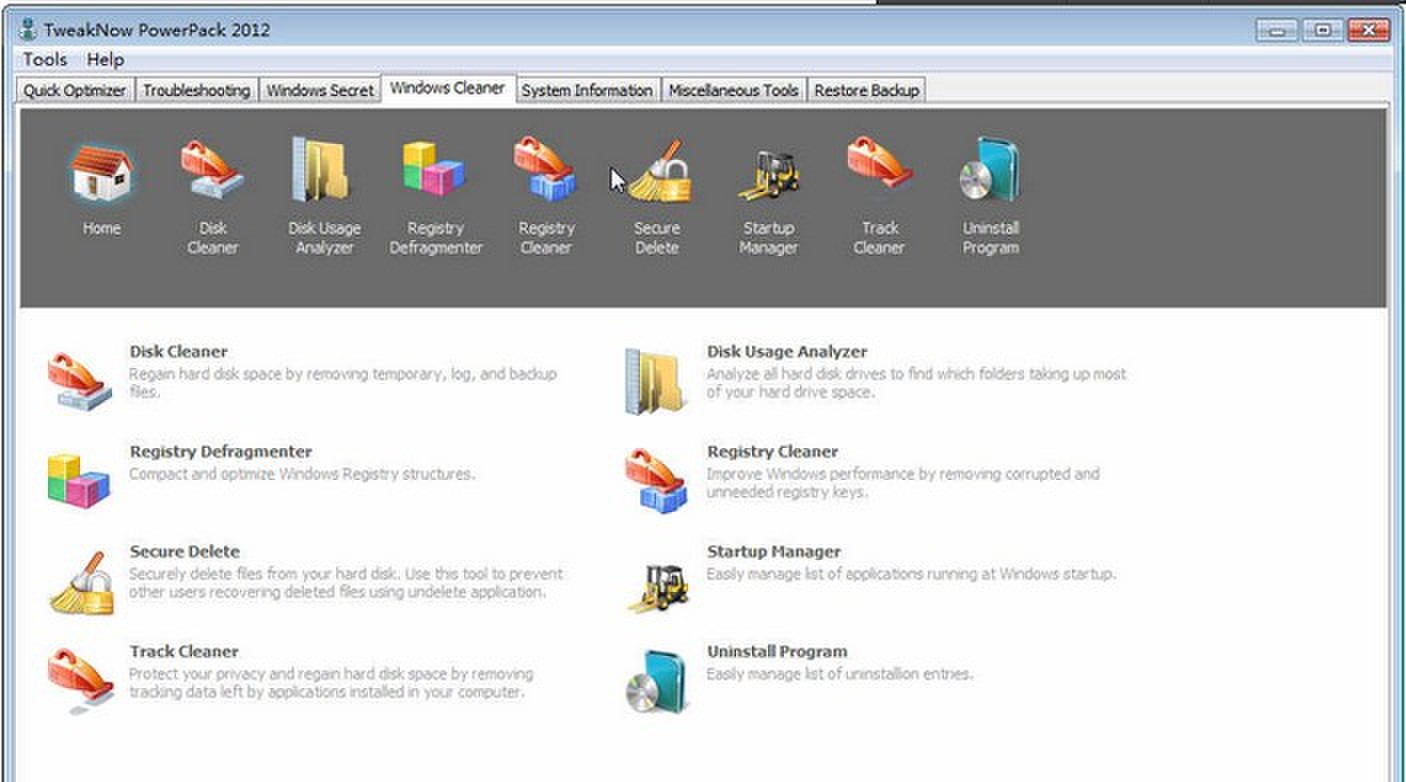Maximize the TweakNow PowerPack window
The width and height of the screenshot is (1406, 782).
coord(1323,31)
